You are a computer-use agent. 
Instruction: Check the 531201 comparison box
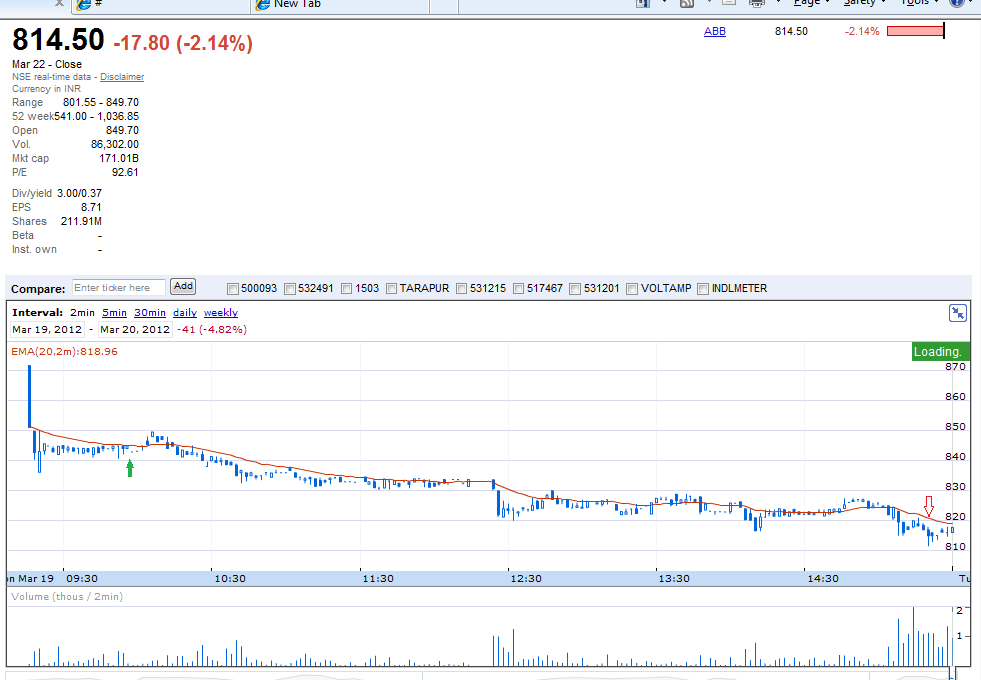point(576,288)
